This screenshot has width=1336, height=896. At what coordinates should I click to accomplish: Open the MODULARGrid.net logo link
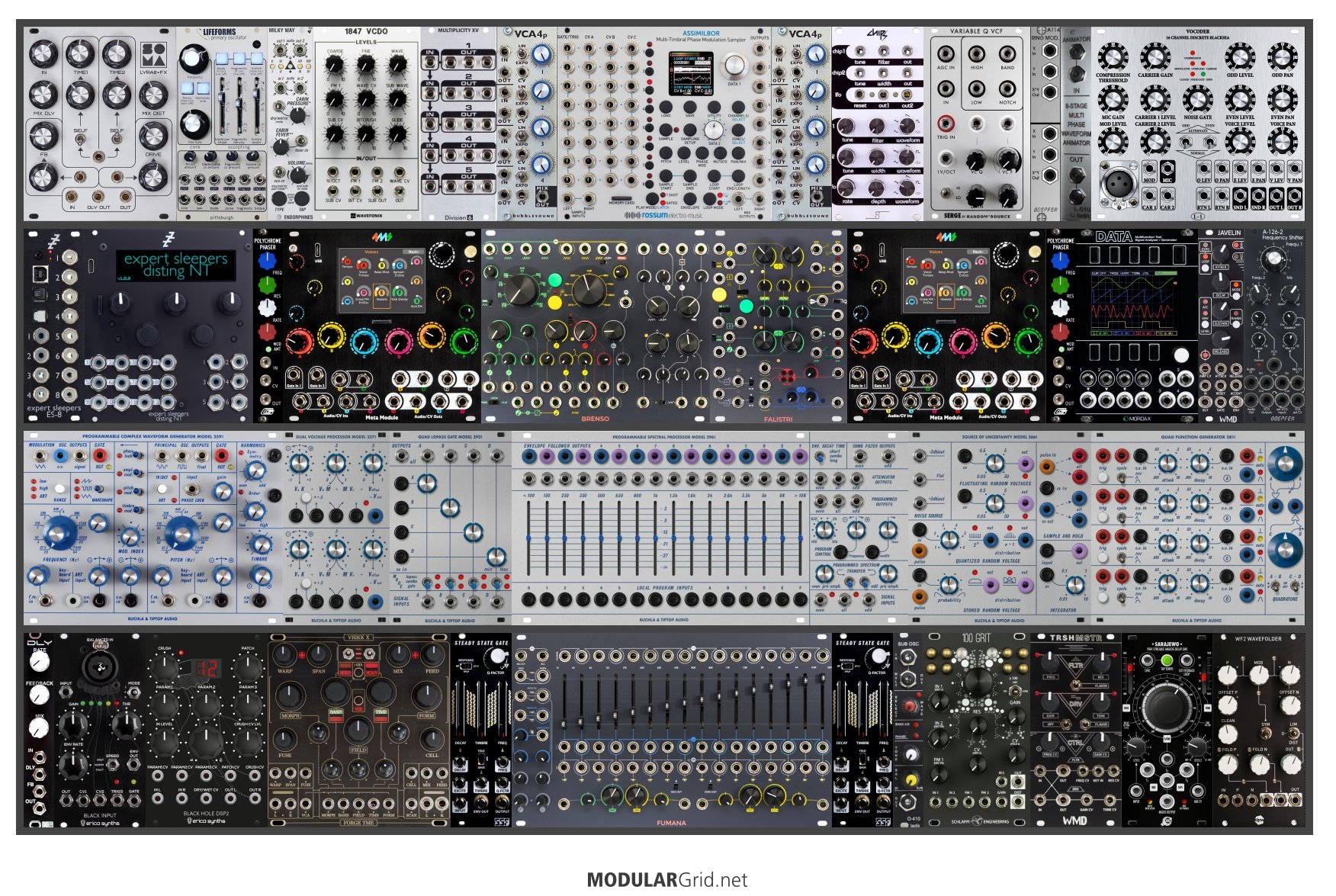(x=667, y=879)
